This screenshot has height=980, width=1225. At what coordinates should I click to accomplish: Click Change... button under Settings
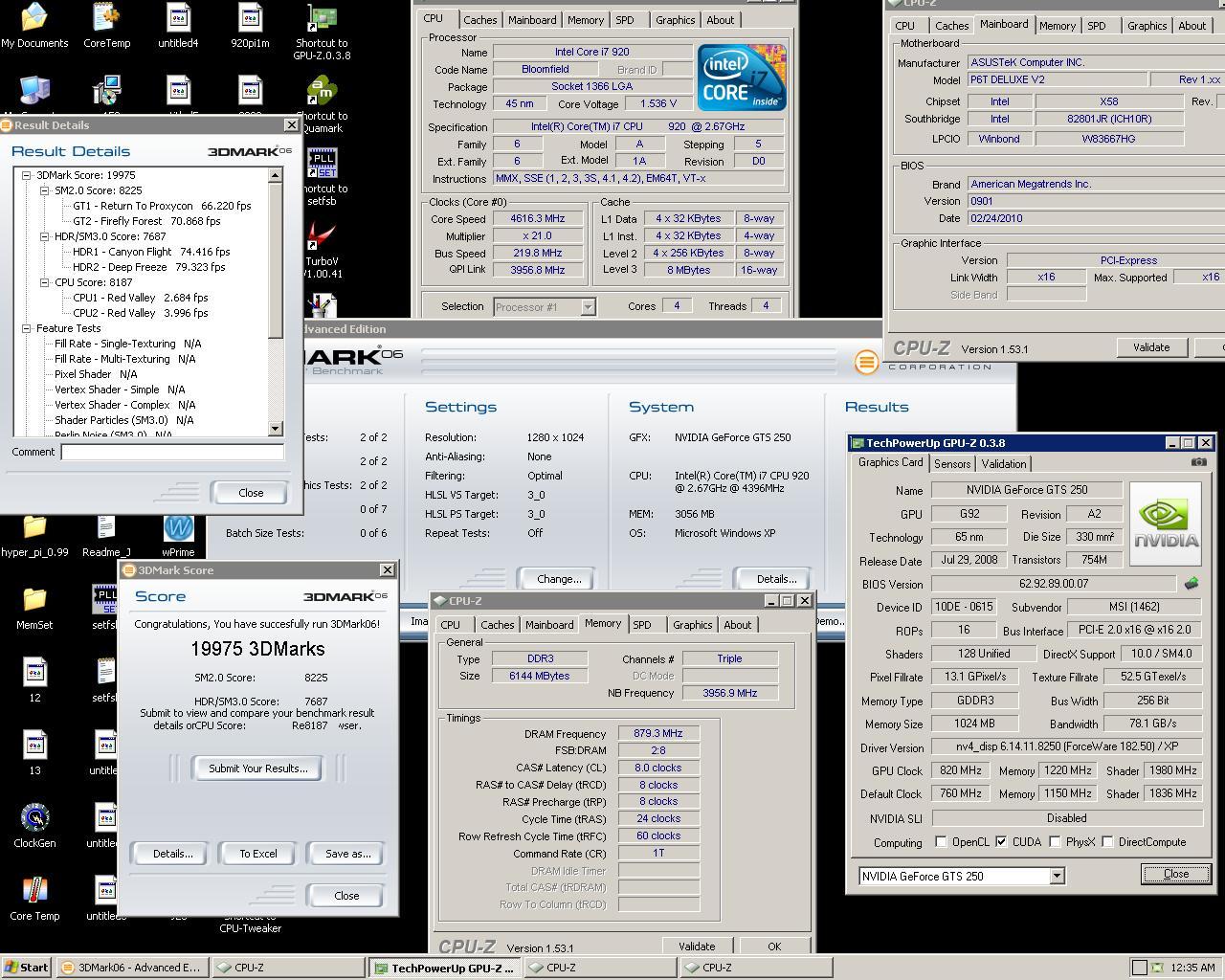(x=559, y=579)
